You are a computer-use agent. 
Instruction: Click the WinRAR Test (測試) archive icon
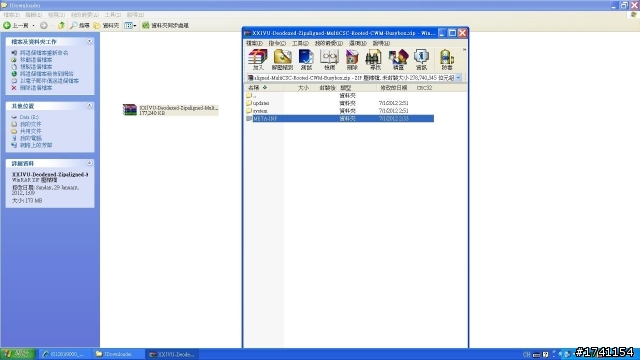(306, 60)
